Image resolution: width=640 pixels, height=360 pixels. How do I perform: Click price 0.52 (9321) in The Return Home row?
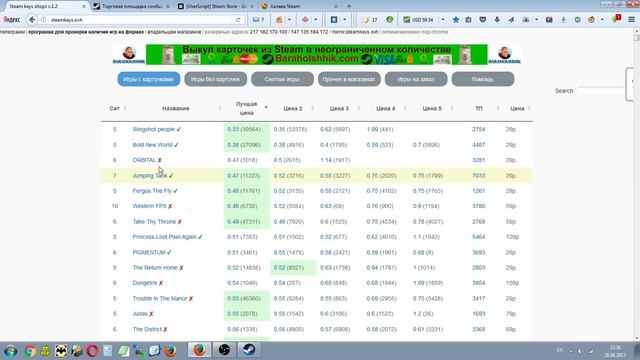pyautogui.click(x=289, y=268)
